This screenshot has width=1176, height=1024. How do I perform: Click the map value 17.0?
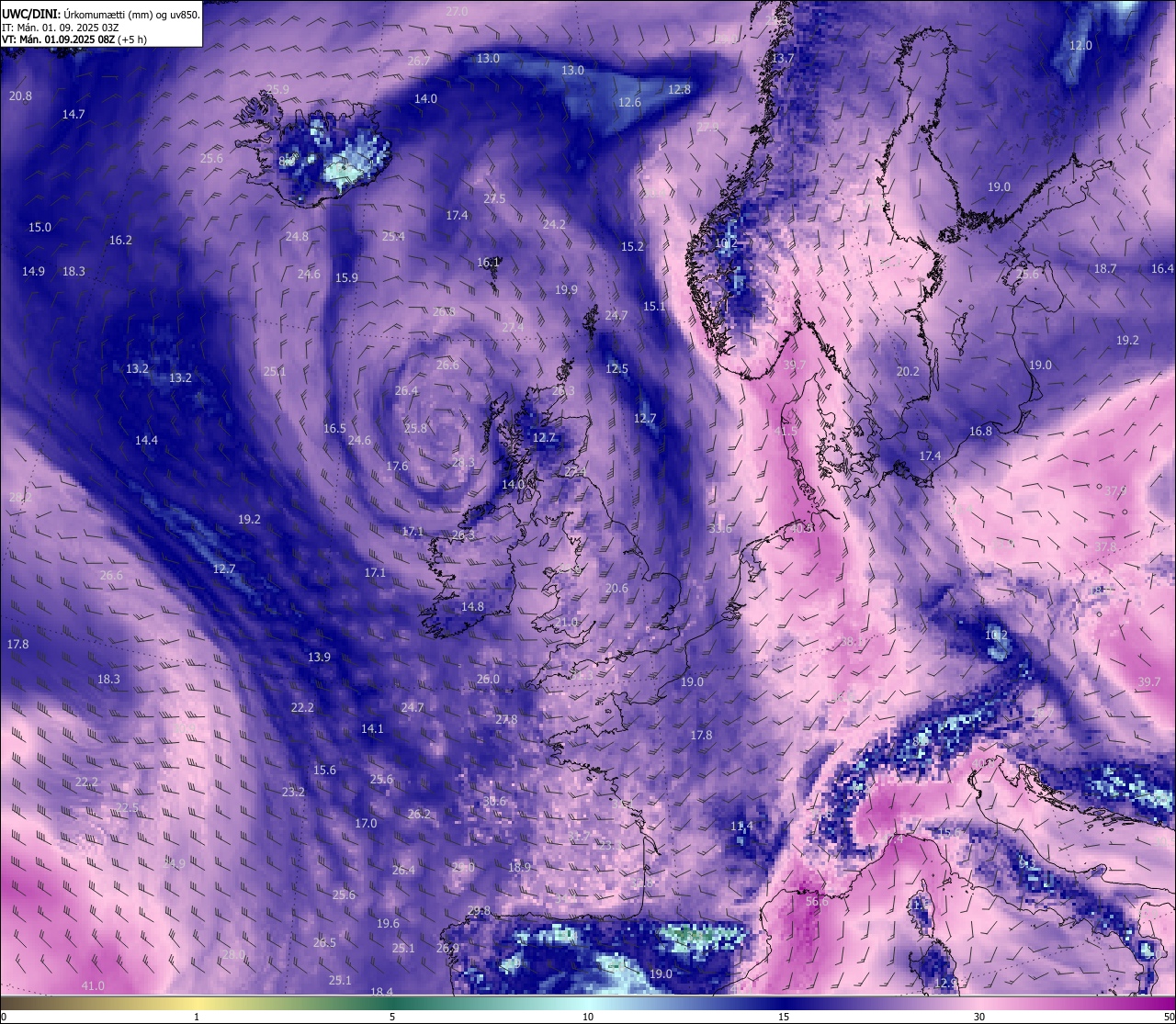click(366, 823)
